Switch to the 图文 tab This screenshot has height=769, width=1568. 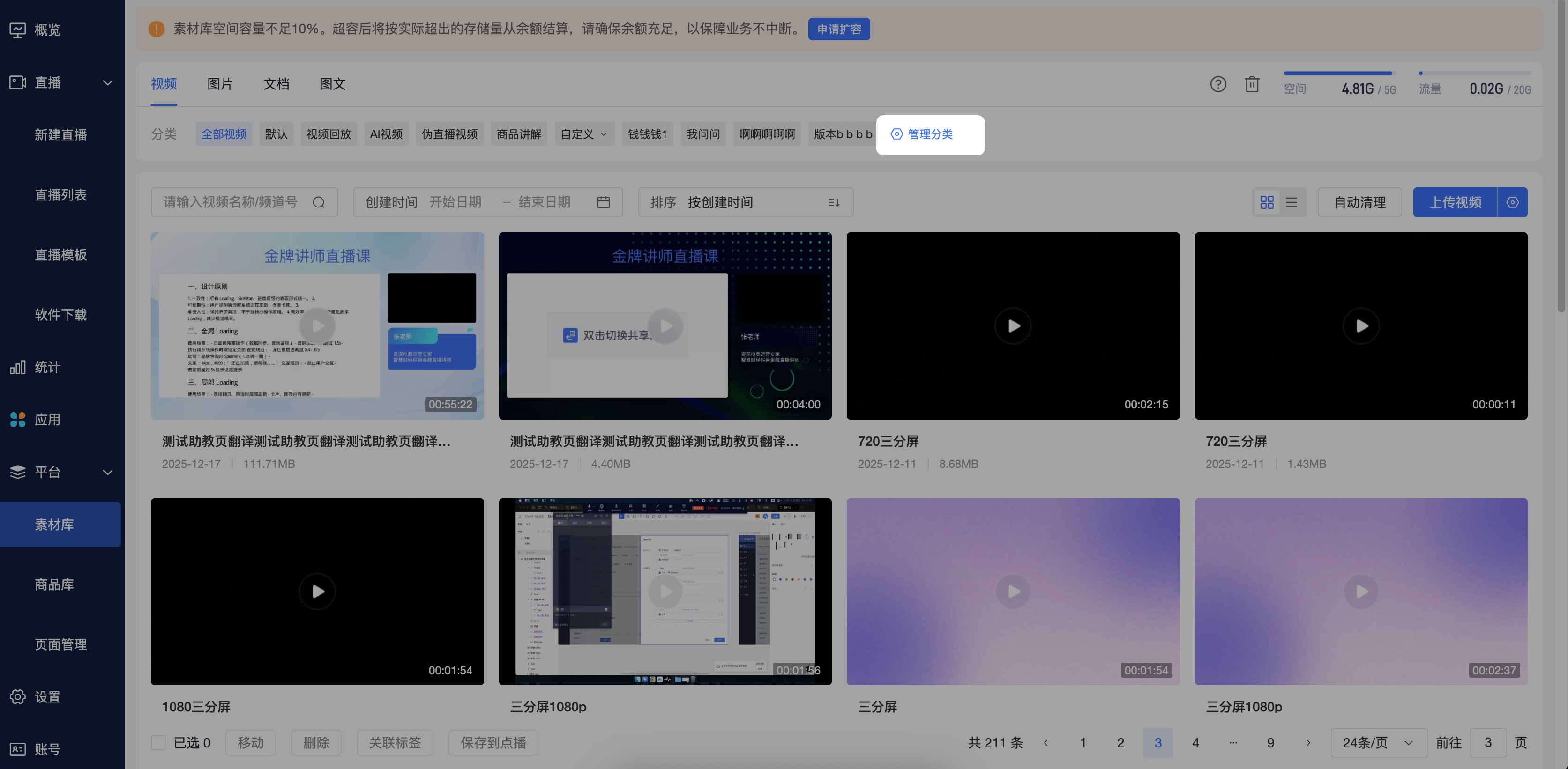[x=332, y=84]
